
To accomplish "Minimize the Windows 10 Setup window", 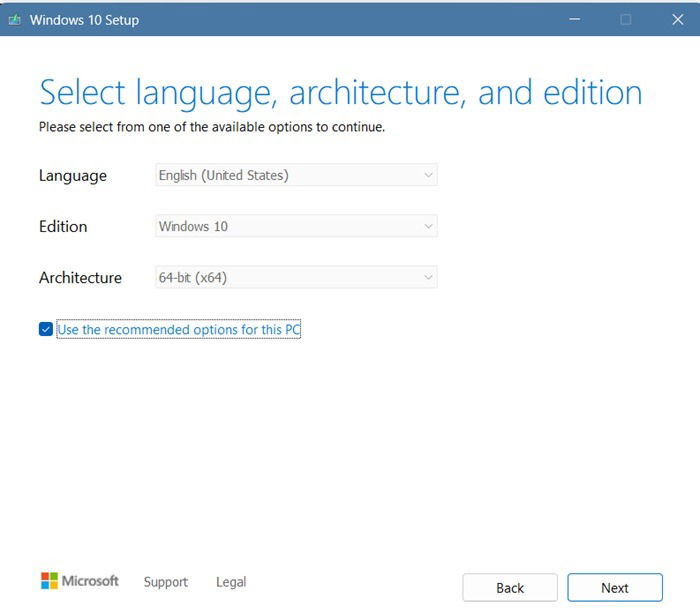I will [575, 19].
